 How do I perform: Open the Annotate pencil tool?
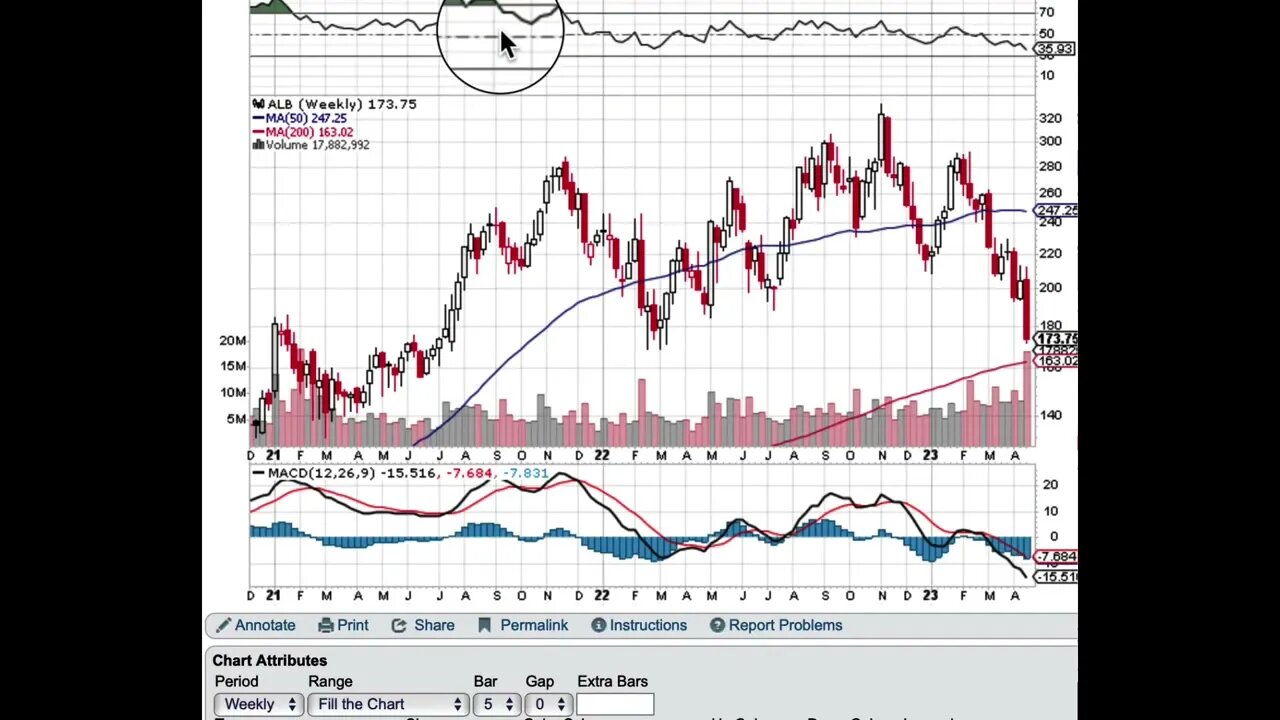[255, 625]
